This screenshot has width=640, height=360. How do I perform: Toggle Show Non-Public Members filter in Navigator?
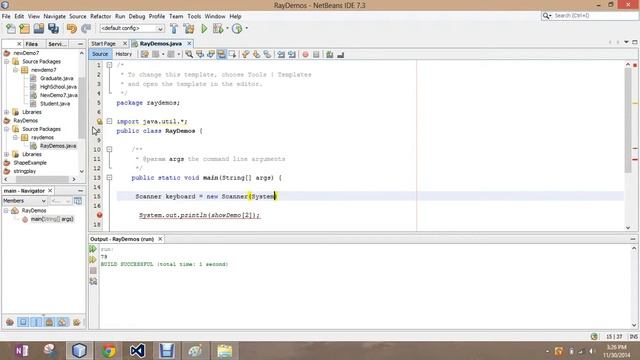49,322
